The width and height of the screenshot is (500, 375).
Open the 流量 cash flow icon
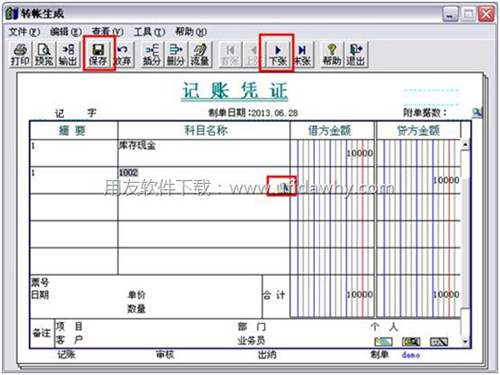(x=200, y=54)
